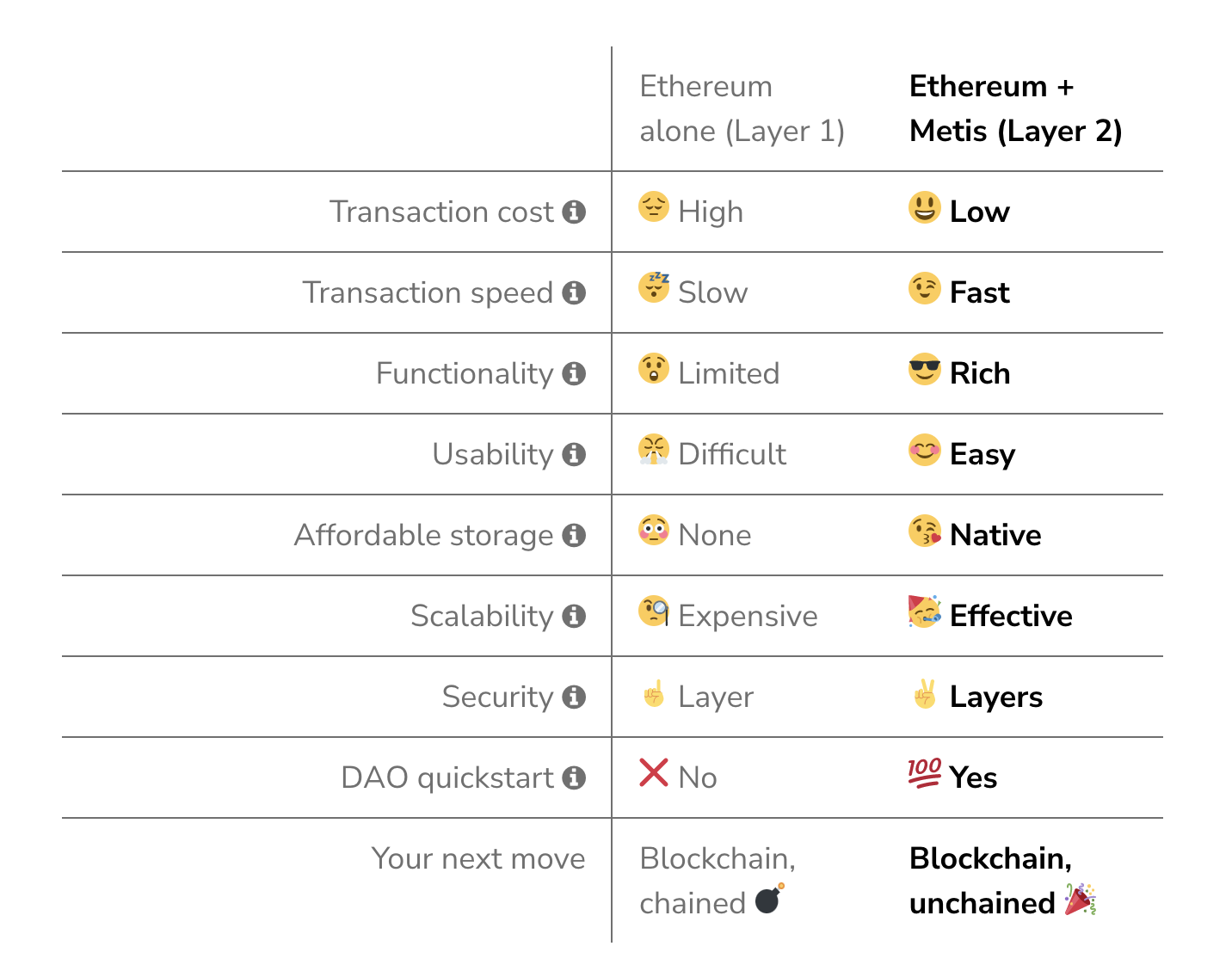This screenshot has height=977, width=1232.
Task: Click the DAO quickstart info icon
Action: [x=574, y=777]
